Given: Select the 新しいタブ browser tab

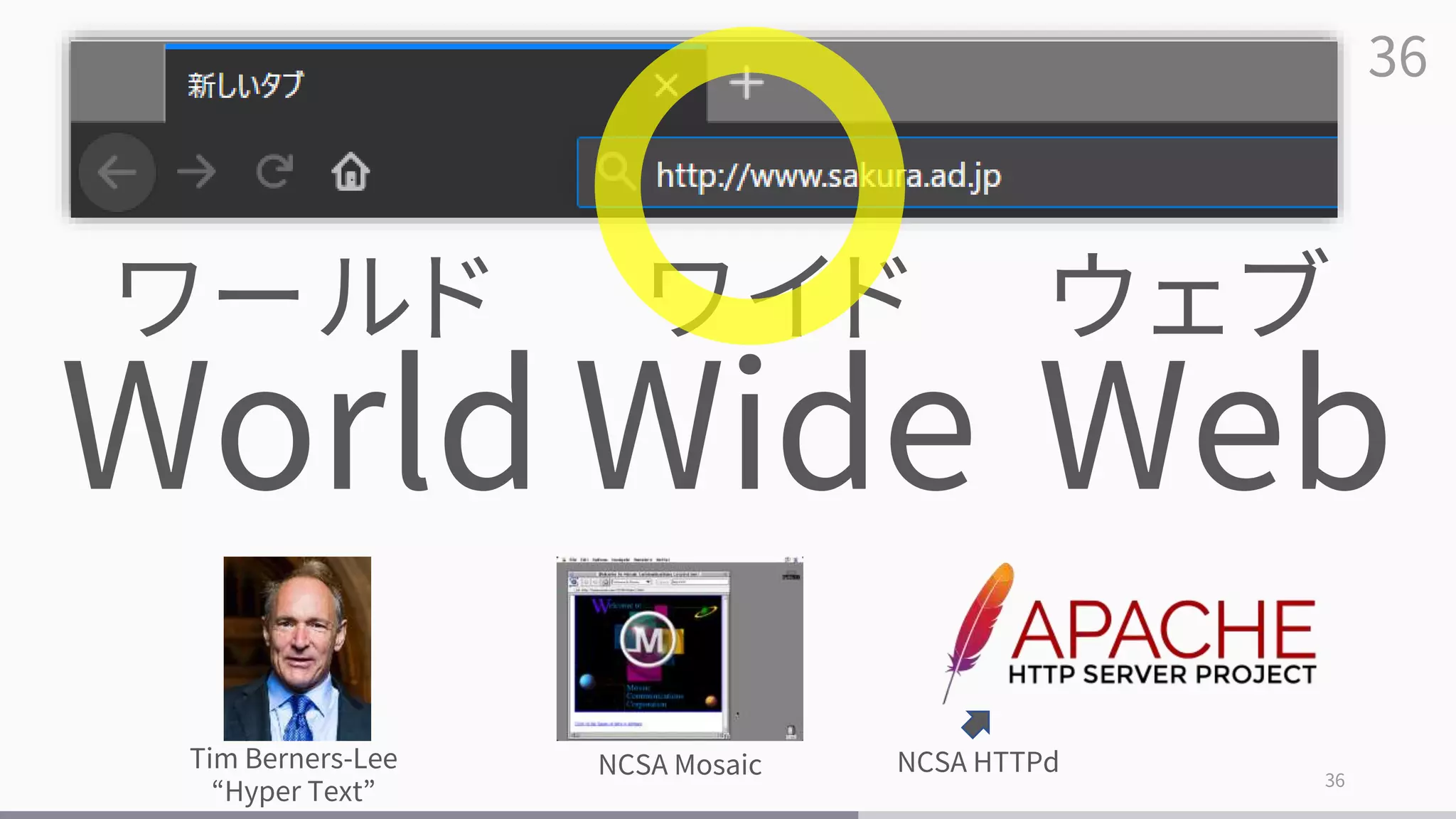Looking at the screenshot, I should [436, 84].
